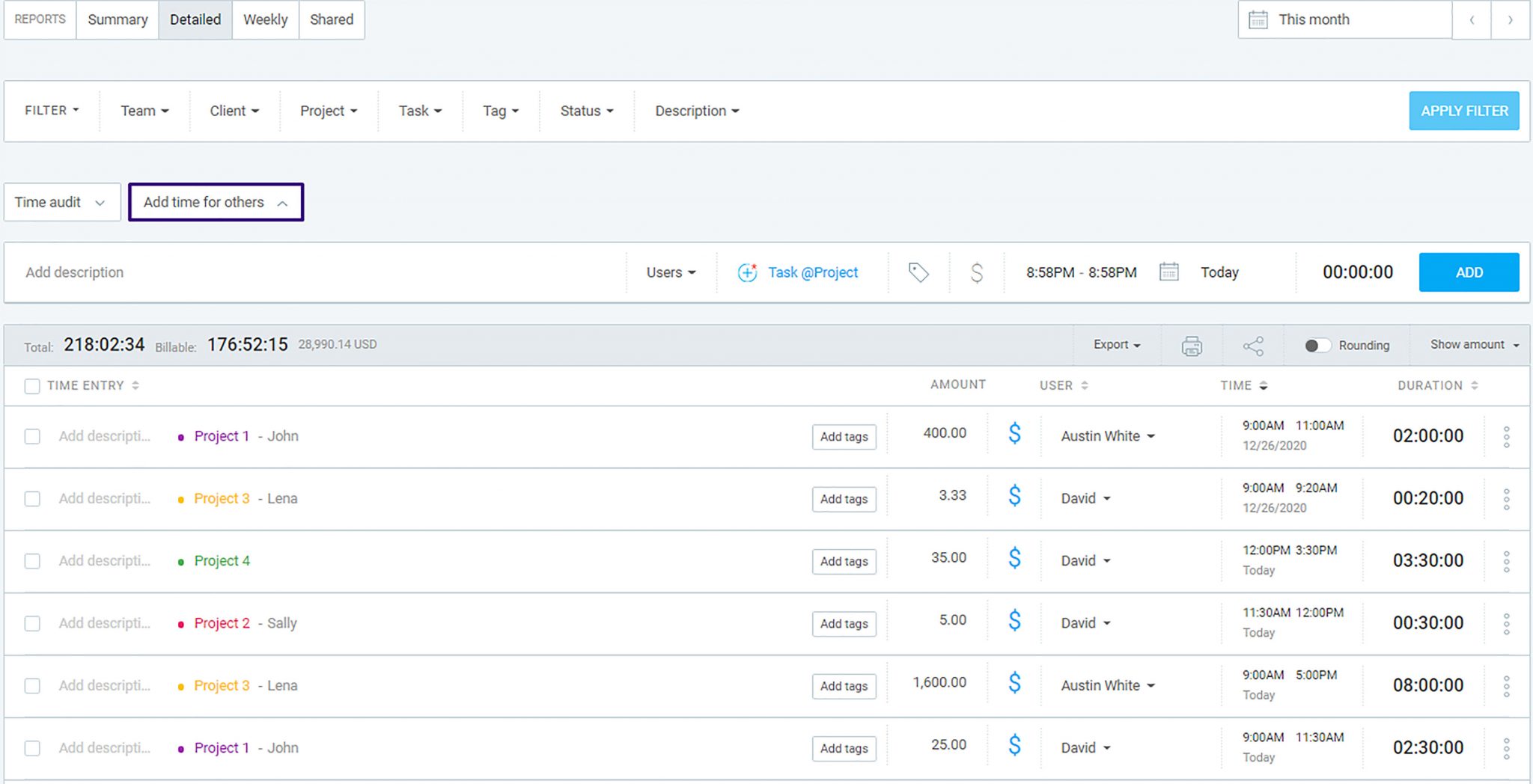
Task: Click the Apply Filter button
Action: (x=1463, y=111)
